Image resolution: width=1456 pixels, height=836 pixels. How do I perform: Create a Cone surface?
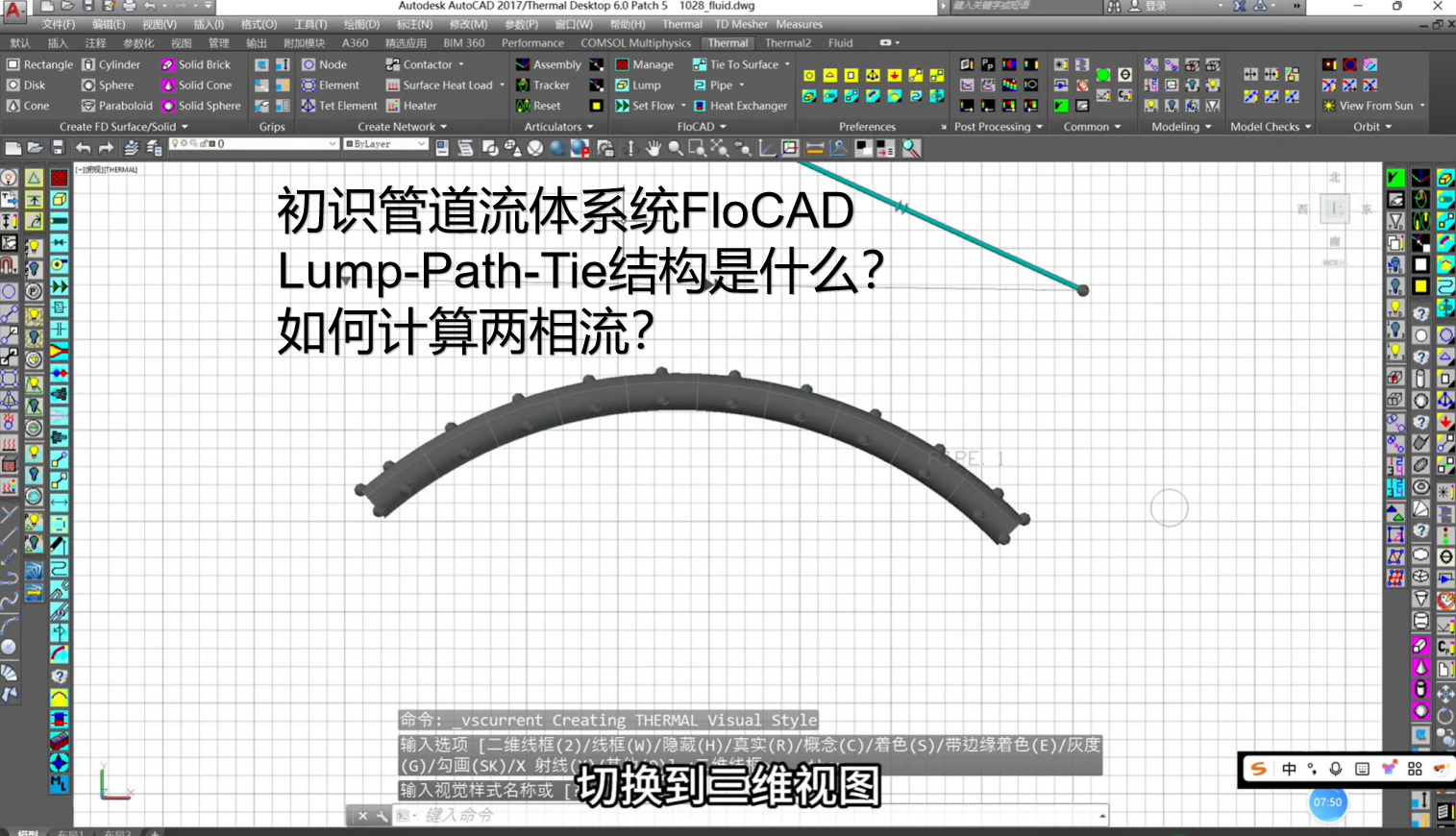point(28,106)
